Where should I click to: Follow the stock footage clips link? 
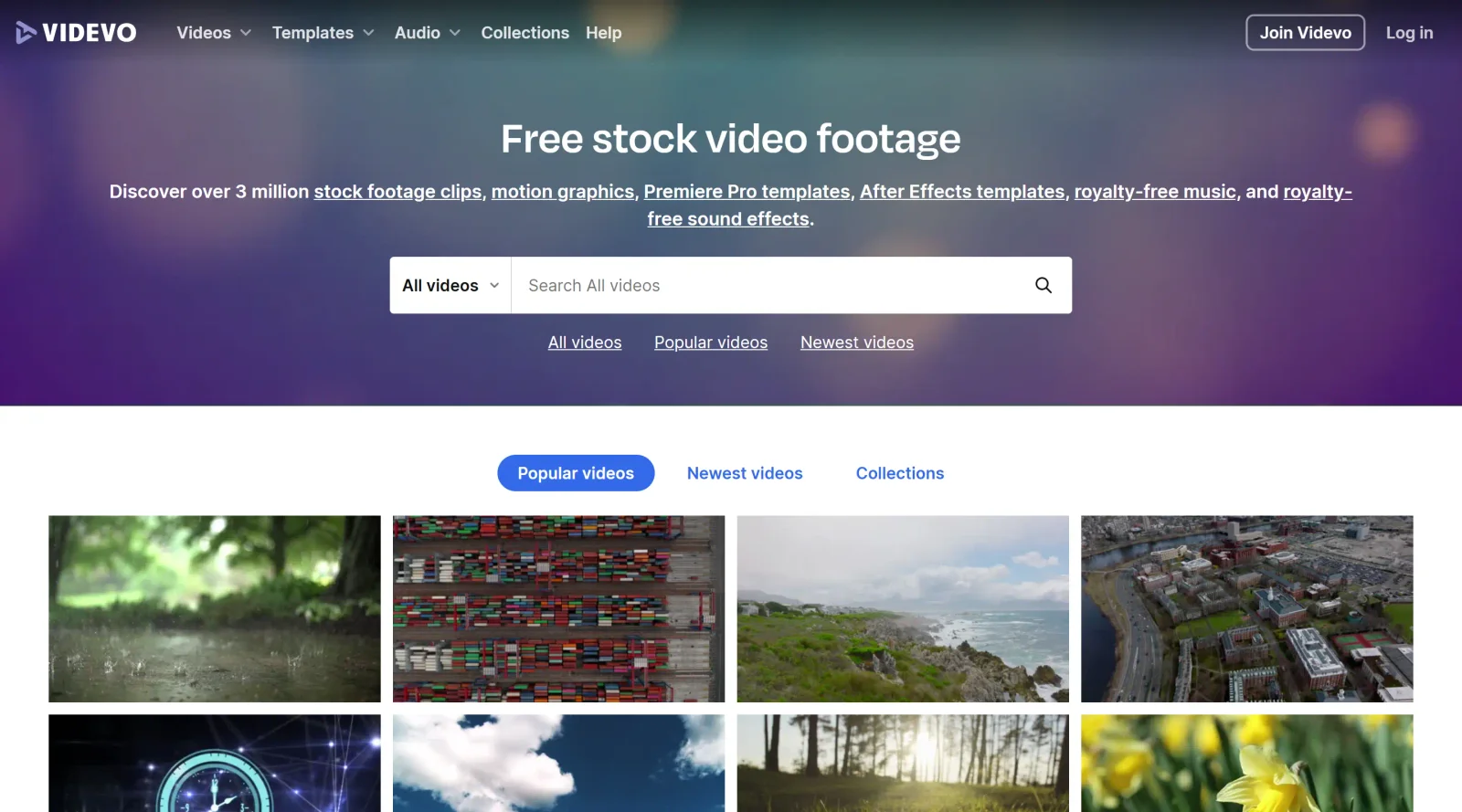pyautogui.click(x=397, y=192)
